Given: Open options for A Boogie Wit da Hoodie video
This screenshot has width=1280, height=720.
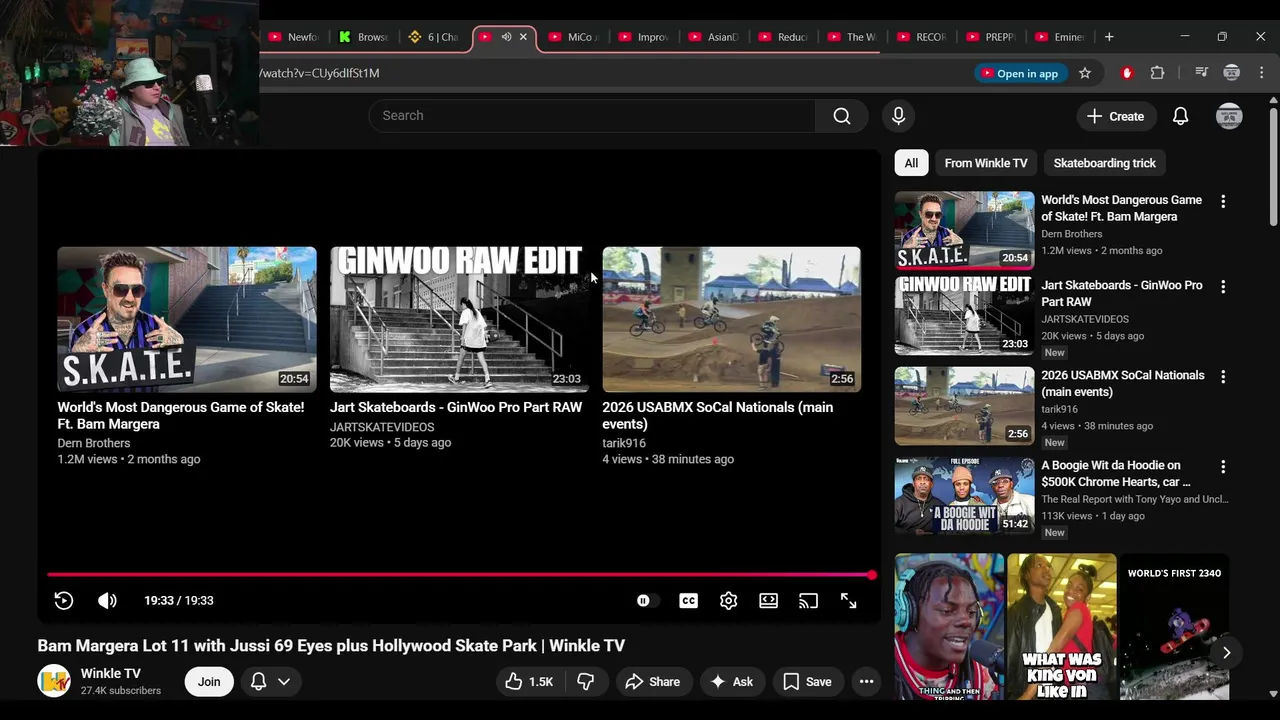Looking at the screenshot, I should coord(1222,466).
